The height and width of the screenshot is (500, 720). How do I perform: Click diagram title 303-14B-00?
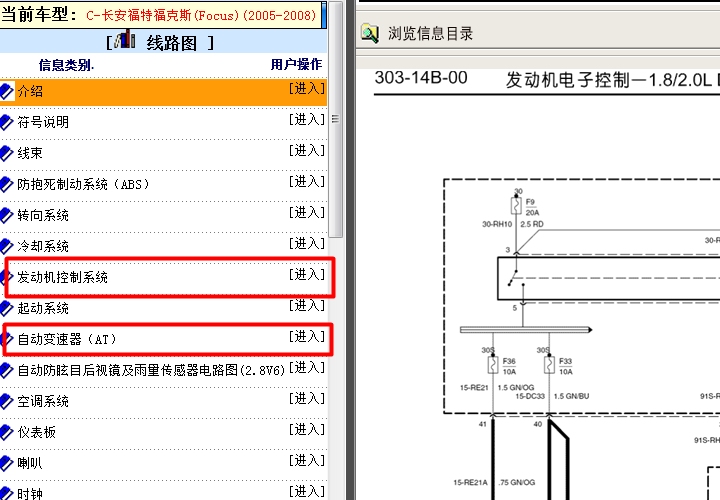421,78
